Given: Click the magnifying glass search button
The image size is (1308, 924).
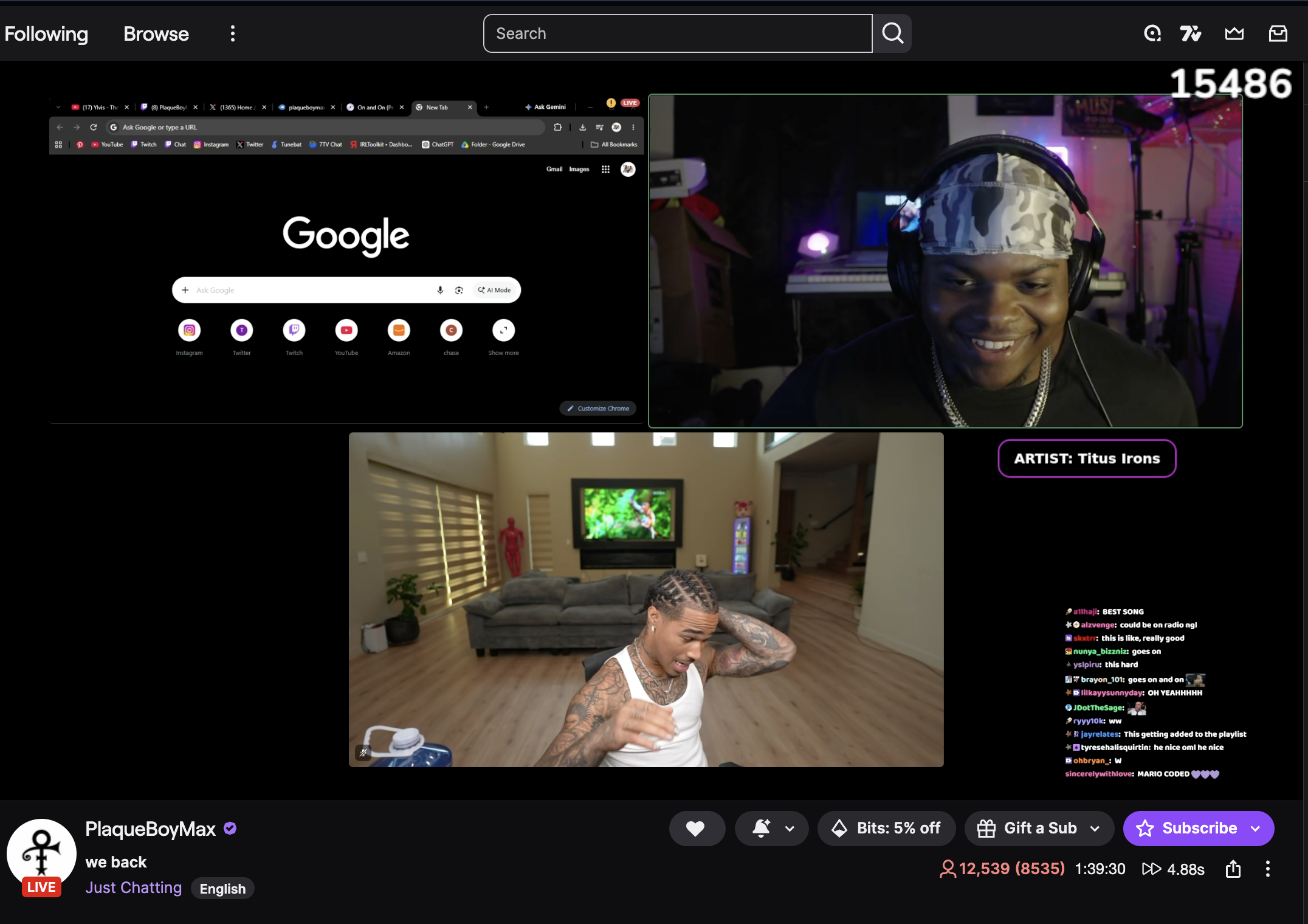Looking at the screenshot, I should 892,33.
